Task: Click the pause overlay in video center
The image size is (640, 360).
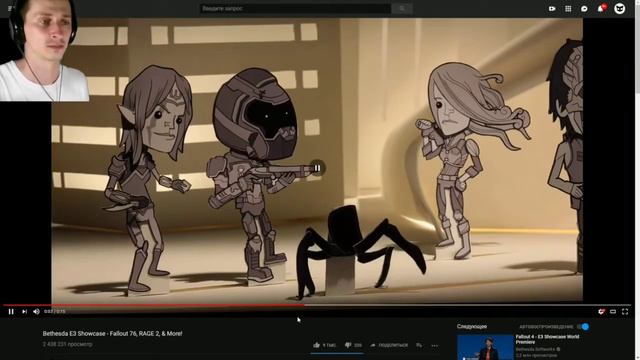Action: pos(317,168)
